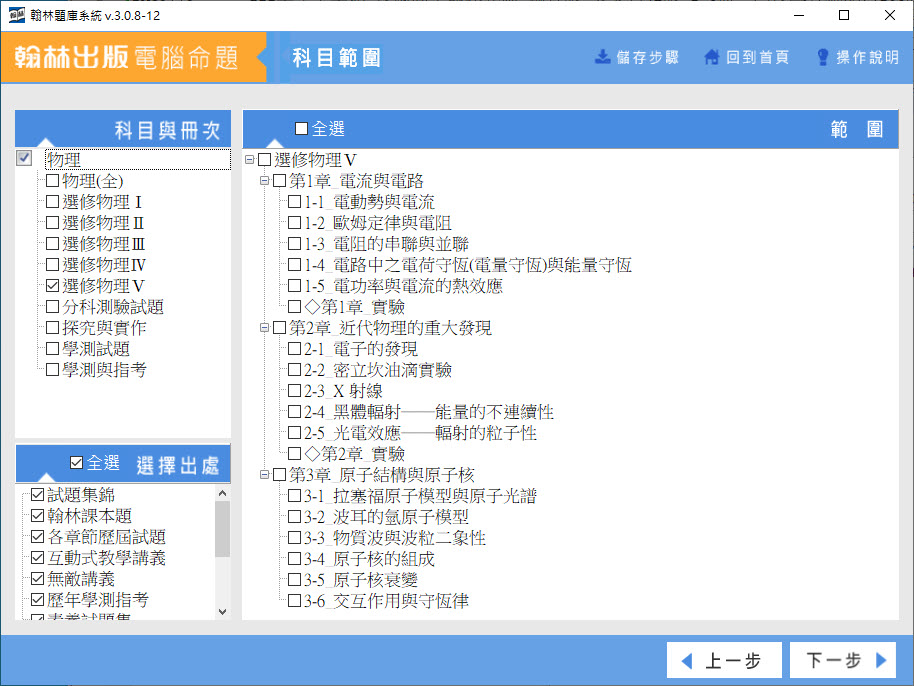Uncheck the 試題集錦 source checkbox
The width and height of the screenshot is (914, 686).
click(x=38, y=495)
